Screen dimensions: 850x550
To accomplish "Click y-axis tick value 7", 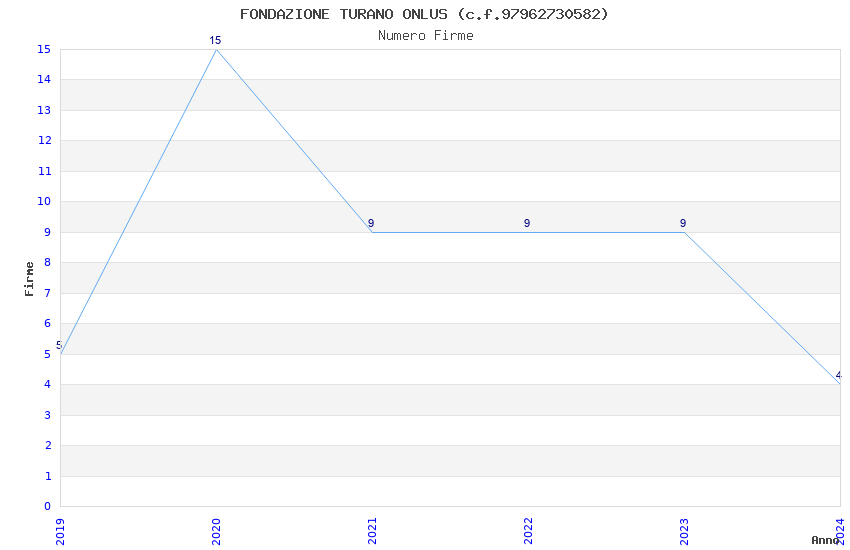I will point(48,293).
